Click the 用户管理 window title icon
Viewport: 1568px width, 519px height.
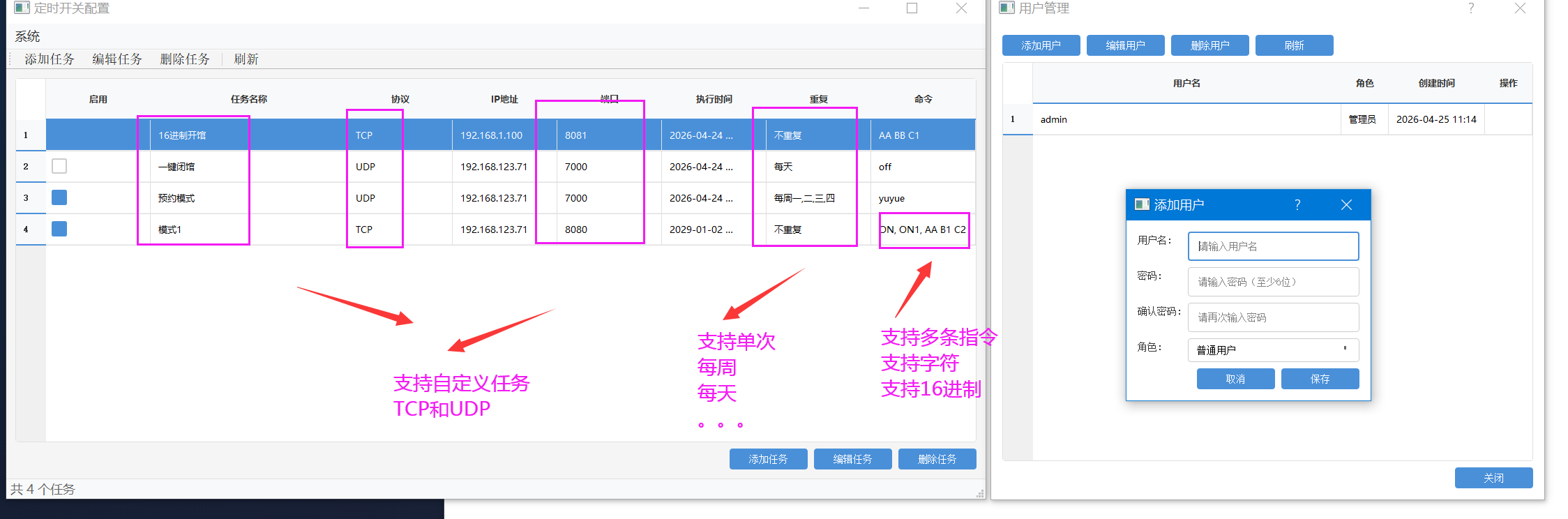tap(1007, 8)
